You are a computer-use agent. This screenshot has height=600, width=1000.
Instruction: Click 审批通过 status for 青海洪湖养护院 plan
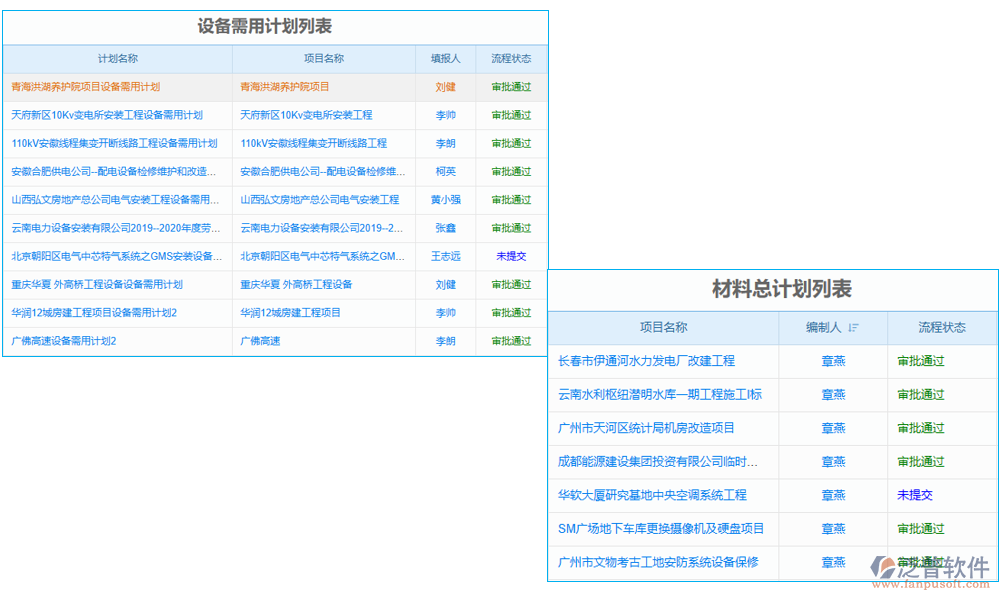point(510,87)
